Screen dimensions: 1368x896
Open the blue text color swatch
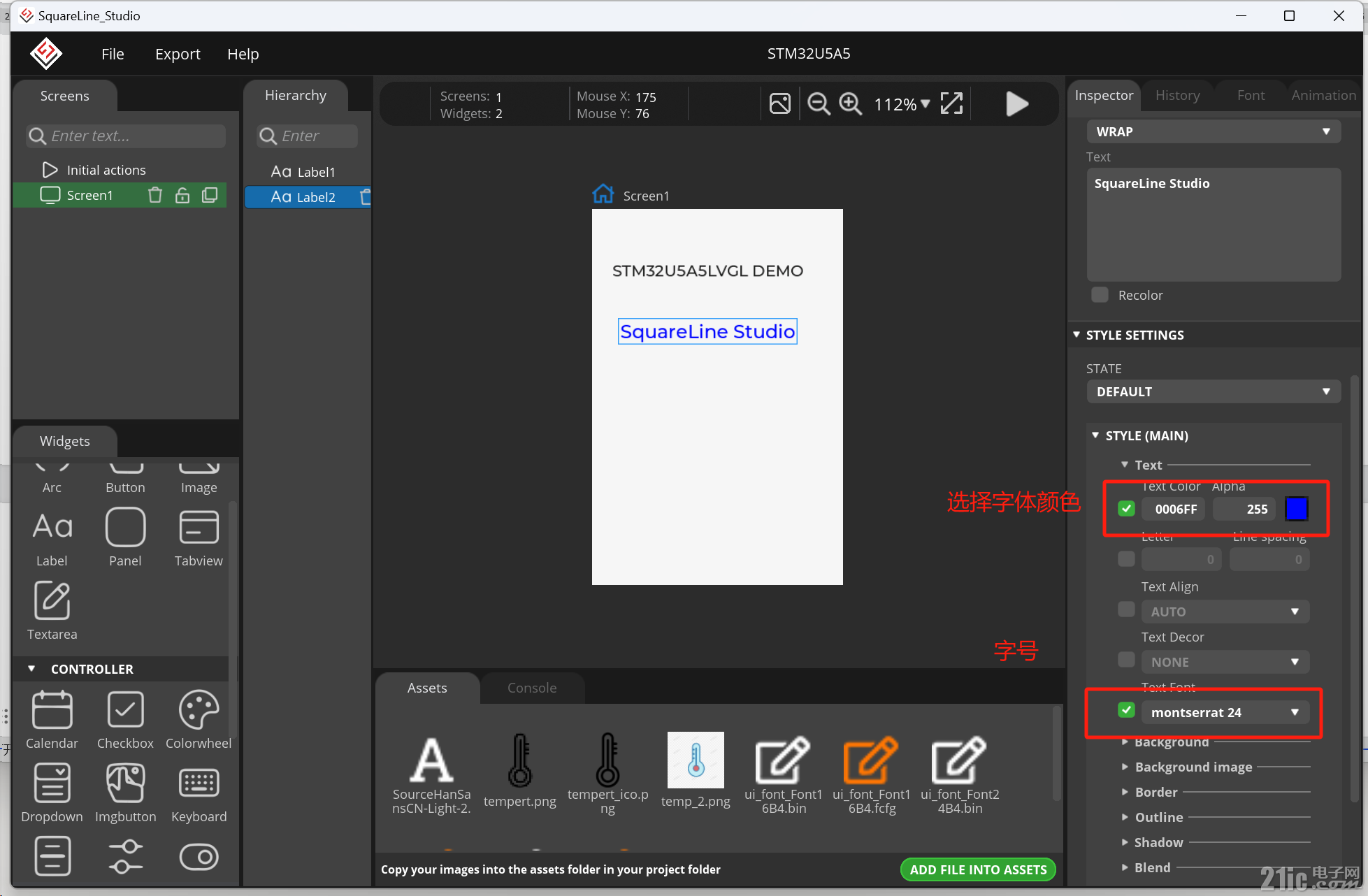click(1297, 509)
